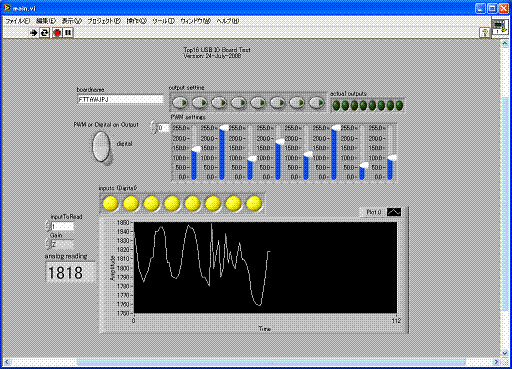
Task: Click the Gain stepper arrows
Action: [48, 244]
